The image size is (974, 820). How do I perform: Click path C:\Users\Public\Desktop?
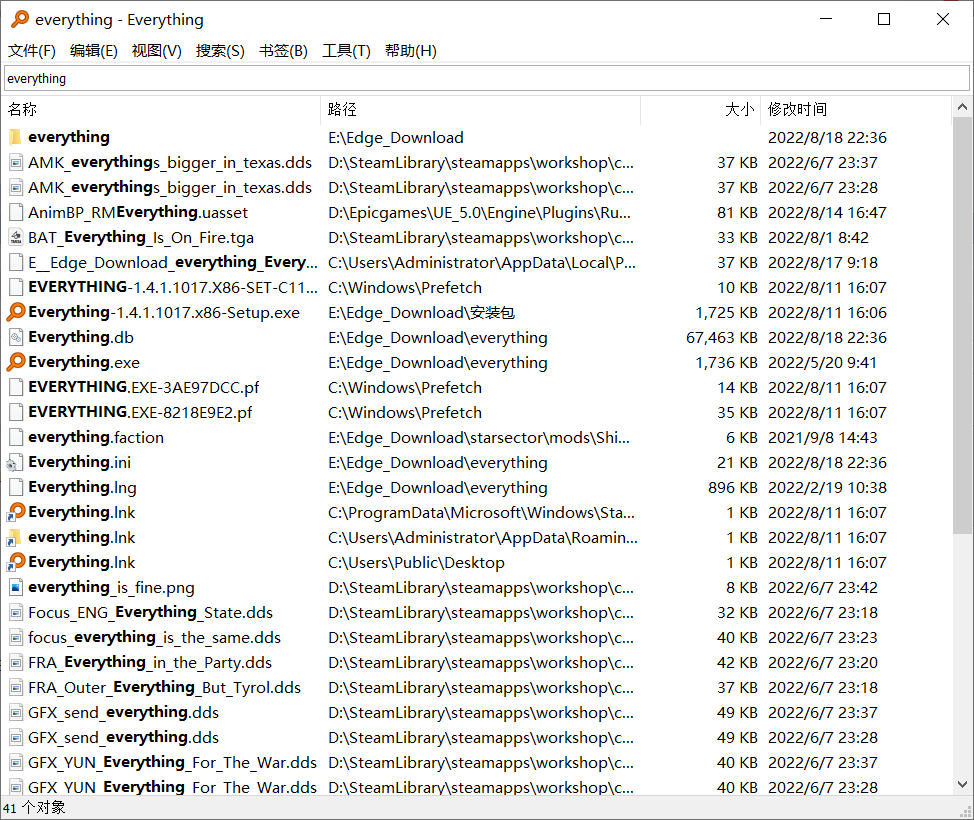[416, 563]
